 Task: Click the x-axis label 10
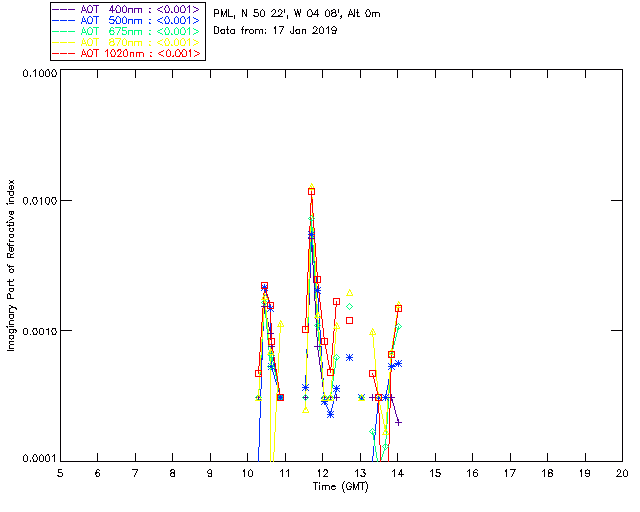click(x=247, y=473)
